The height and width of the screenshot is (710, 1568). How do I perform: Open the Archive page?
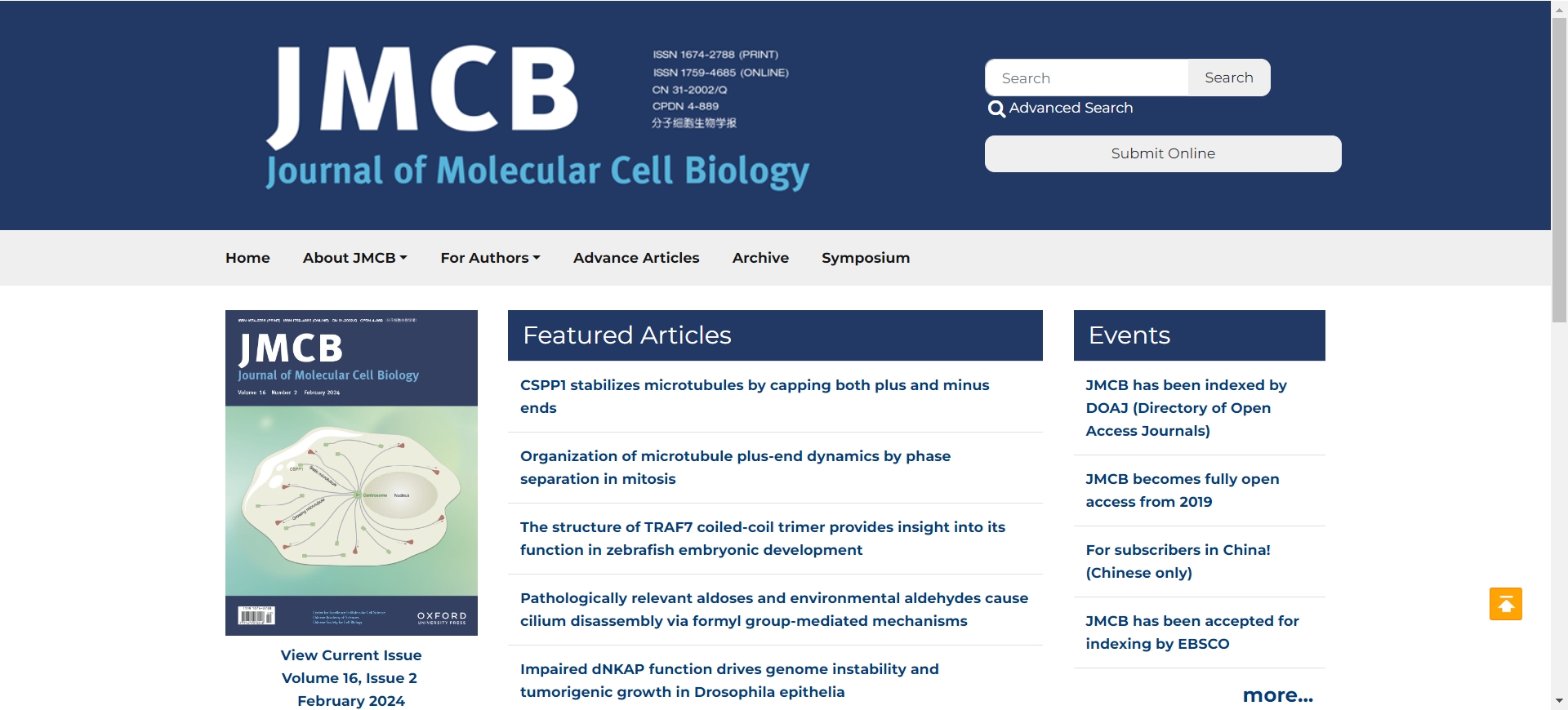point(760,258)
